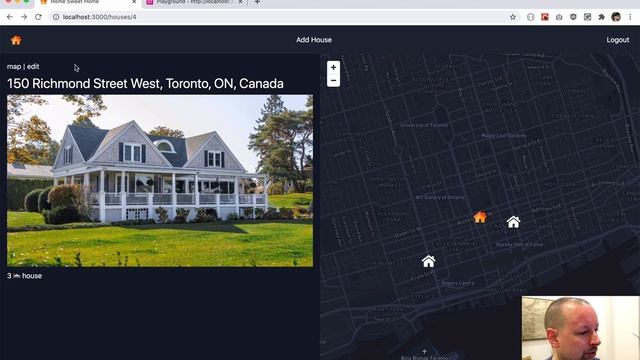Click the Logout link
This screenshot has width=640, height=360.
618,40
